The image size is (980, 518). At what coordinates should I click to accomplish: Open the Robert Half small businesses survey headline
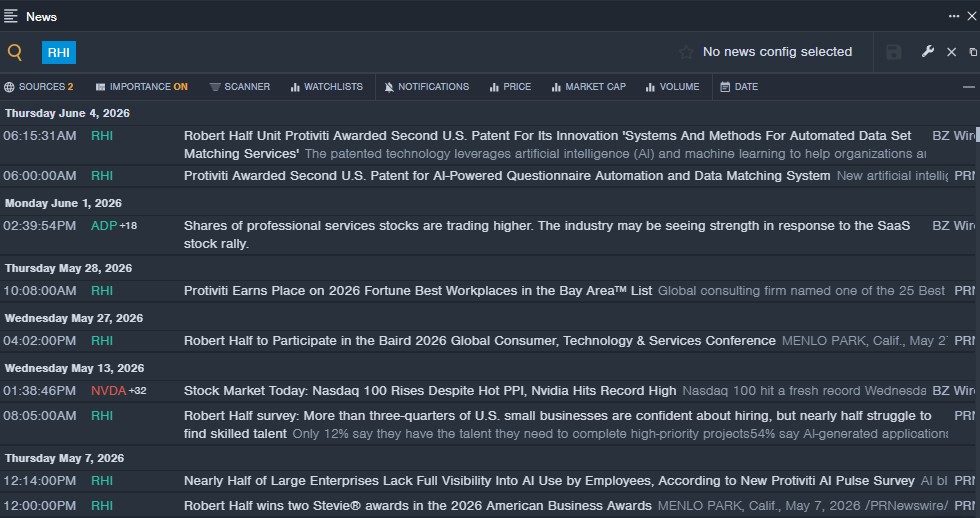558,424
